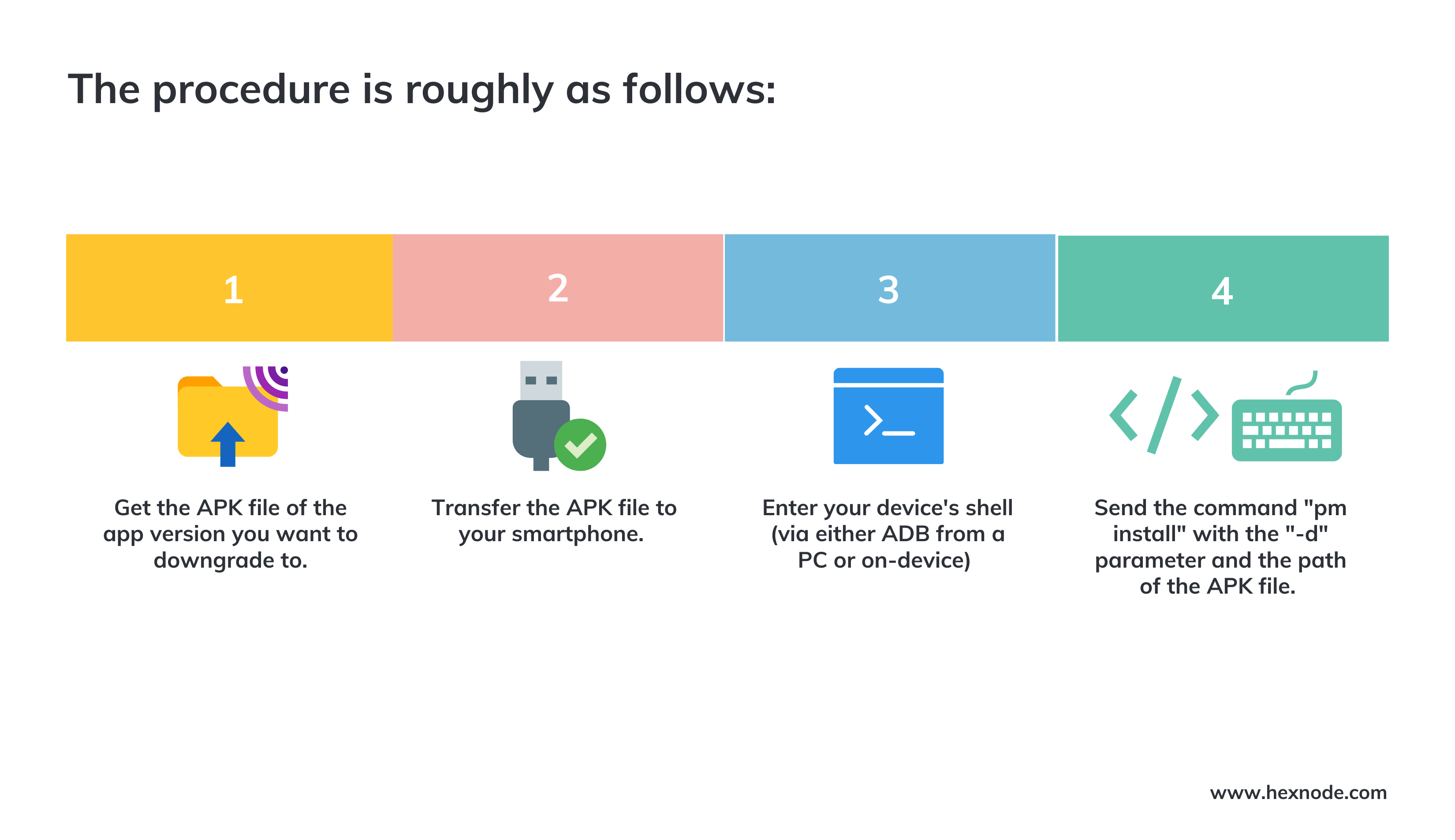This screenshot has width=1455, height=840.
Task: Click the blue upward arrow on folder
Action: 228,444
